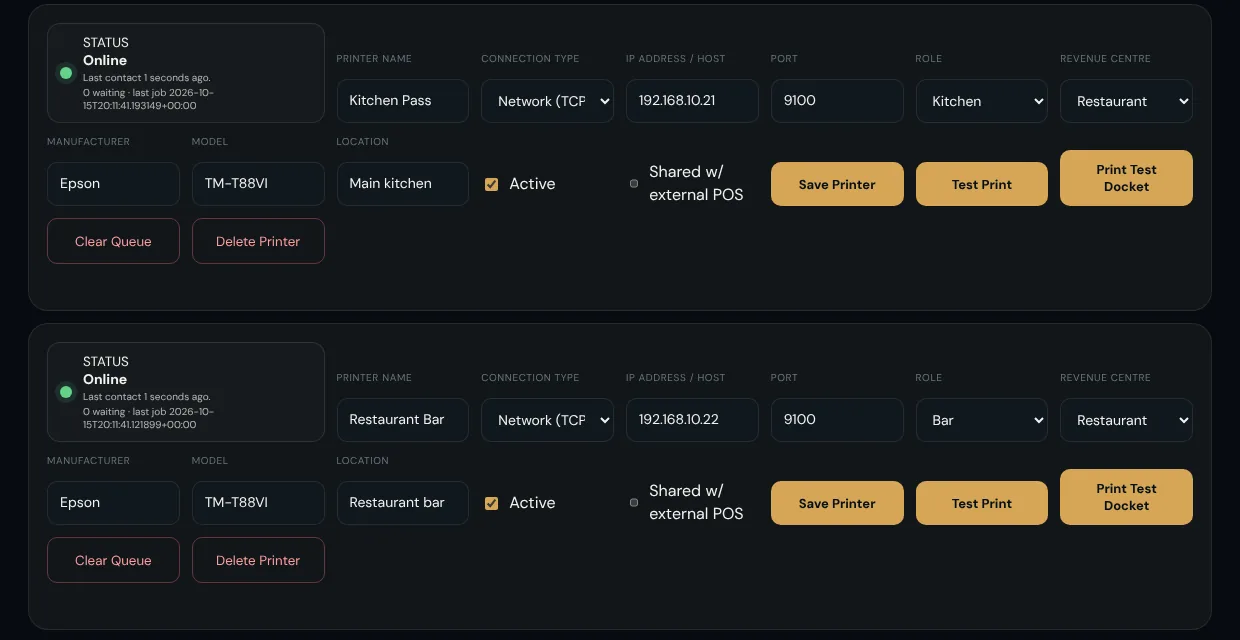Image resolution: width=1240 pixels, height=640 pixels.
Task: Focus the port field for Kitchen Pass
Action: click(x=837, y=101)
